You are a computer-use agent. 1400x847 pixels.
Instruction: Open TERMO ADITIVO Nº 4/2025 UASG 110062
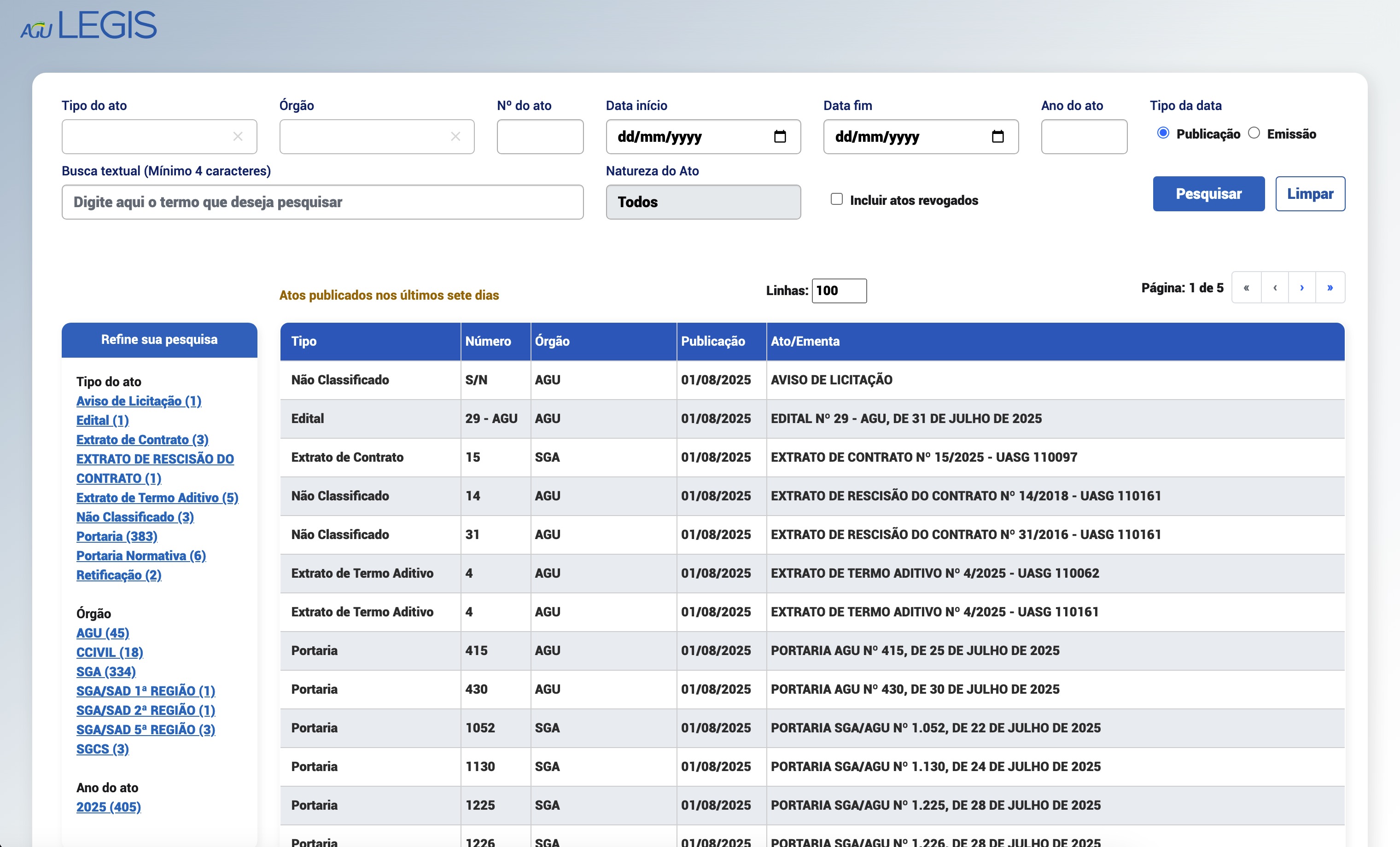(812, 573)
